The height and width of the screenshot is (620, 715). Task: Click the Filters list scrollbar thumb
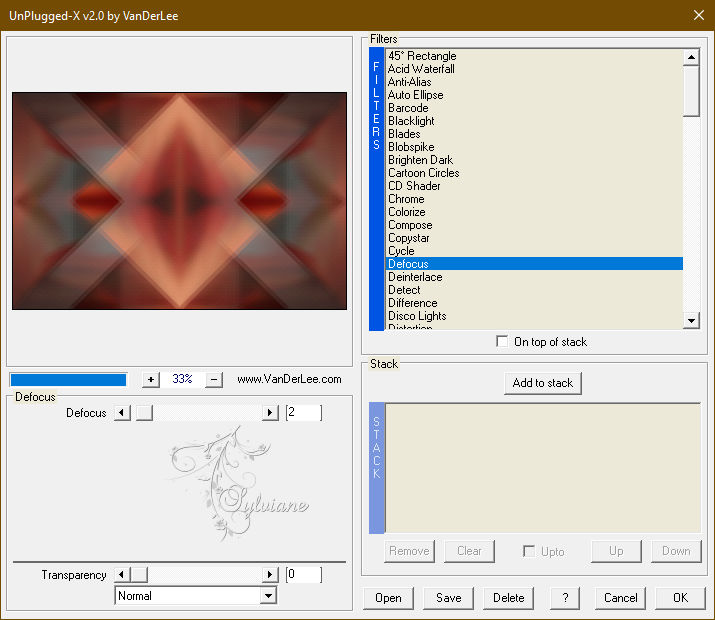tap(691, 91)
